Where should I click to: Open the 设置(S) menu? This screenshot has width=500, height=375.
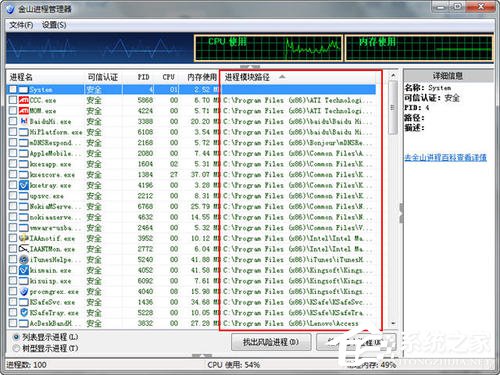coord(54,25)
